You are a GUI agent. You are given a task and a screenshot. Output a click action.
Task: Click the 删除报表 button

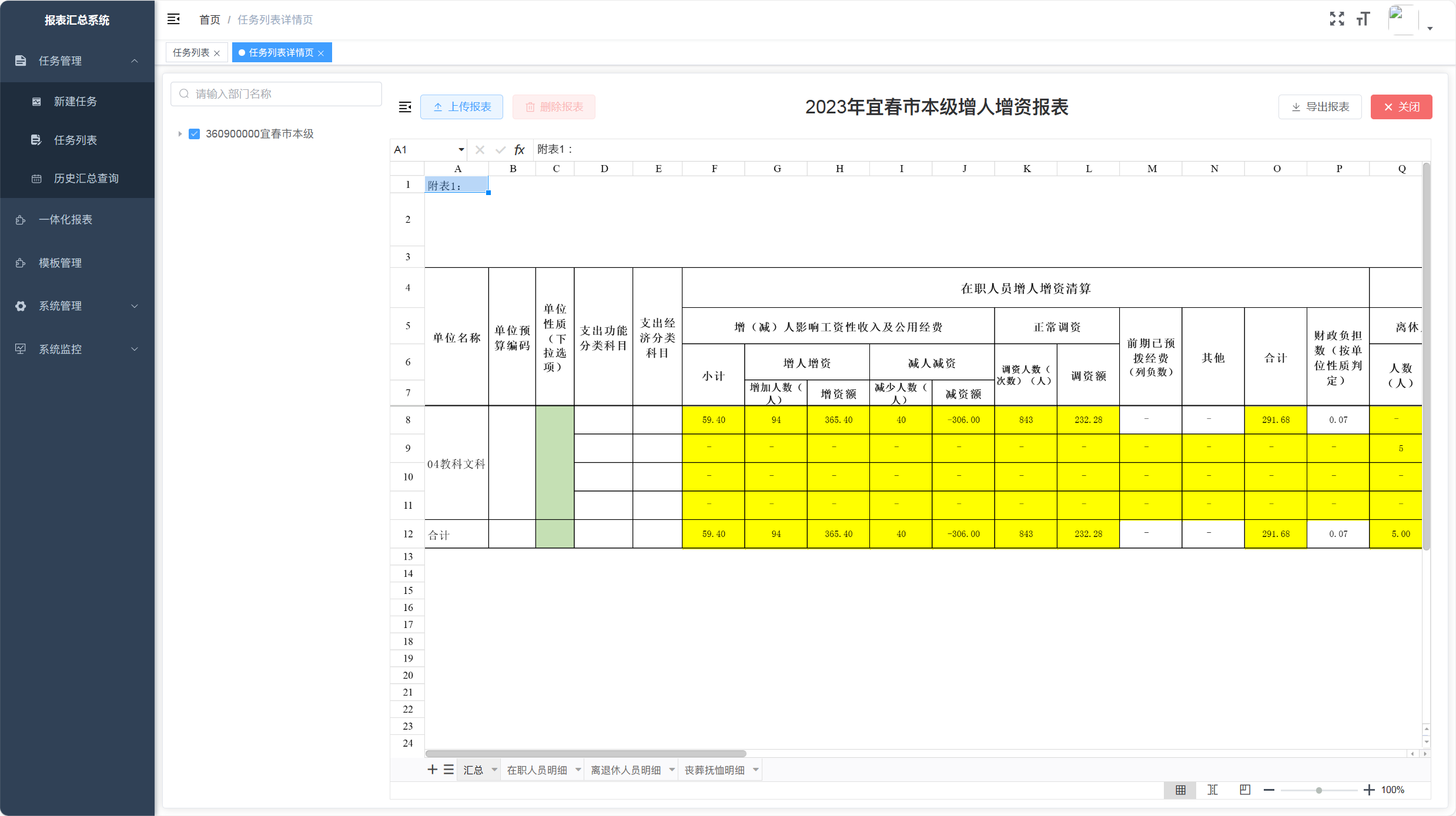554,107
